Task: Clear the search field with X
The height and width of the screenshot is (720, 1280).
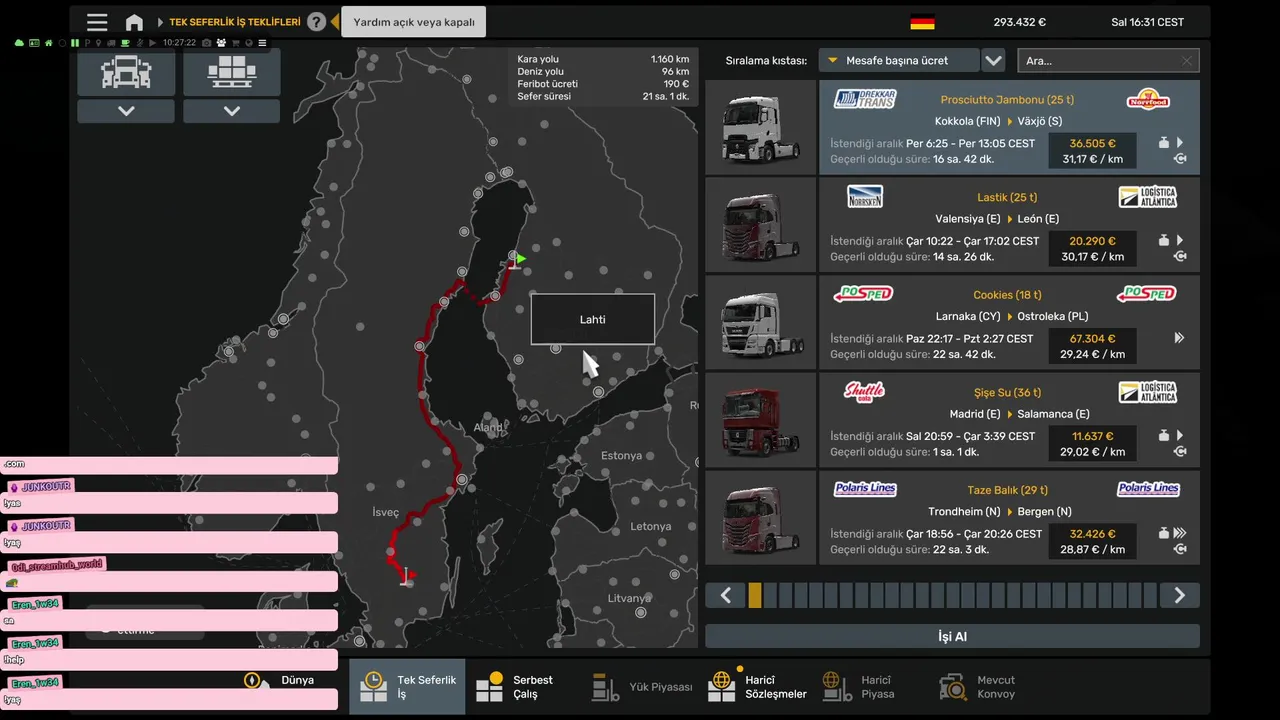Action: click(1187, 61)
